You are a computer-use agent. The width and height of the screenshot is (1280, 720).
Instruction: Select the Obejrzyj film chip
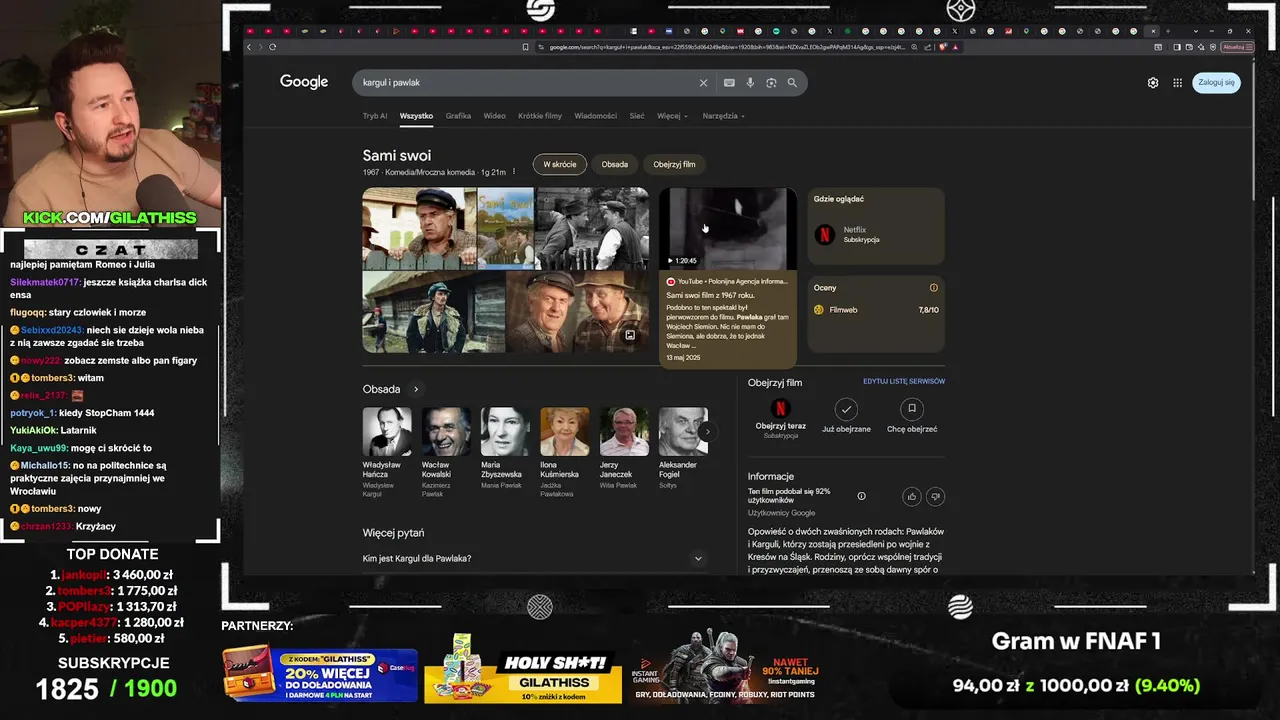pos(674,164)
